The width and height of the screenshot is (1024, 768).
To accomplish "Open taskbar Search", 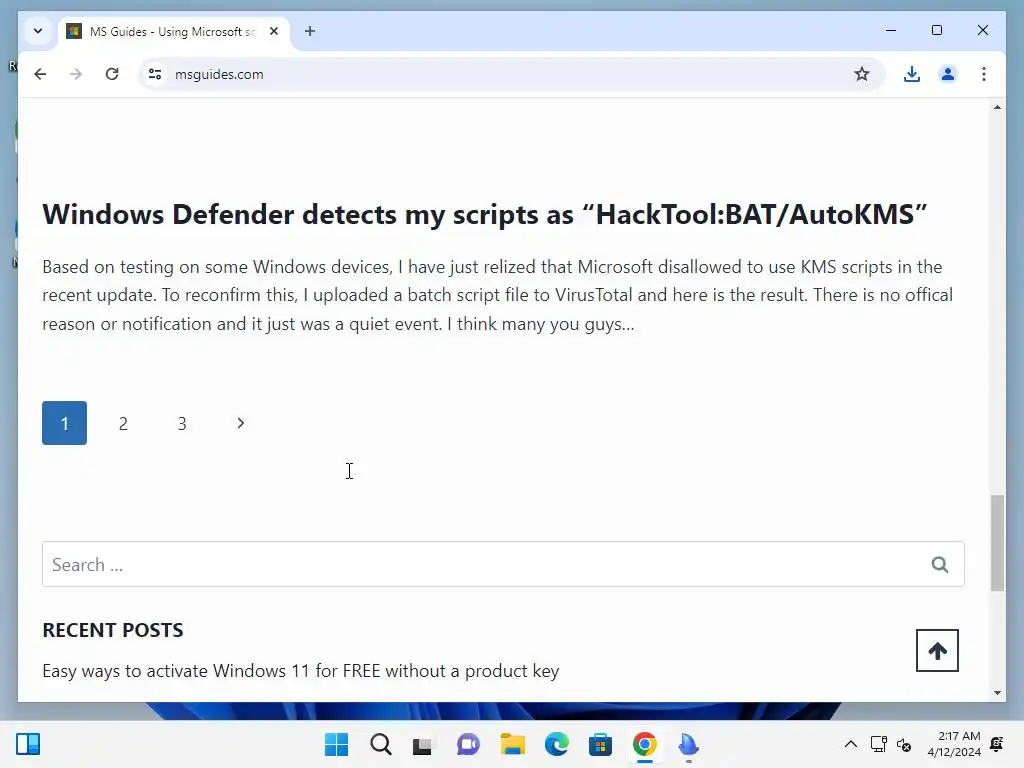I will tap(381, 744).
